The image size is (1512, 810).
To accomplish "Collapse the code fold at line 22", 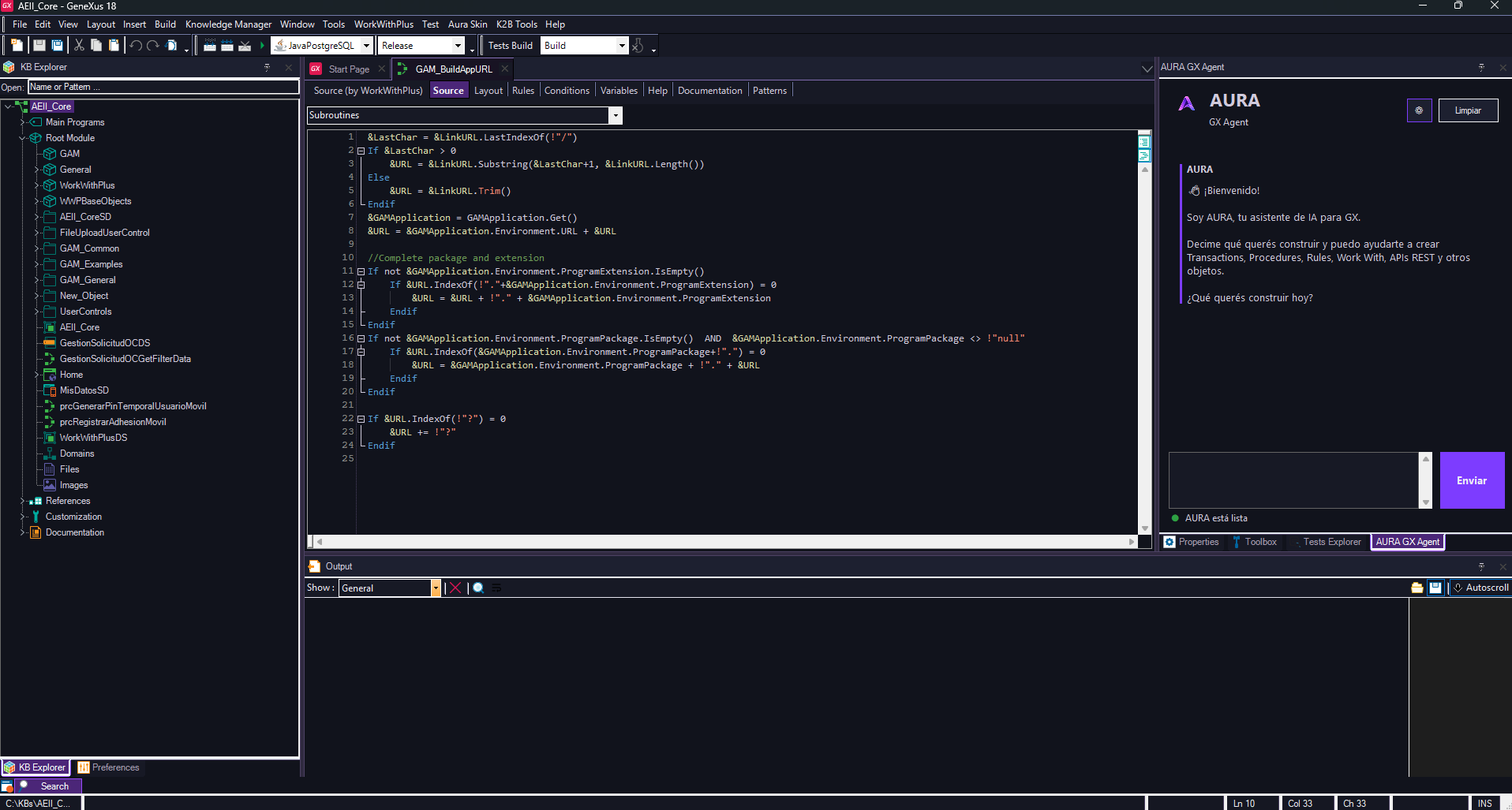I will pyautogui.click(x=361, y=419).
